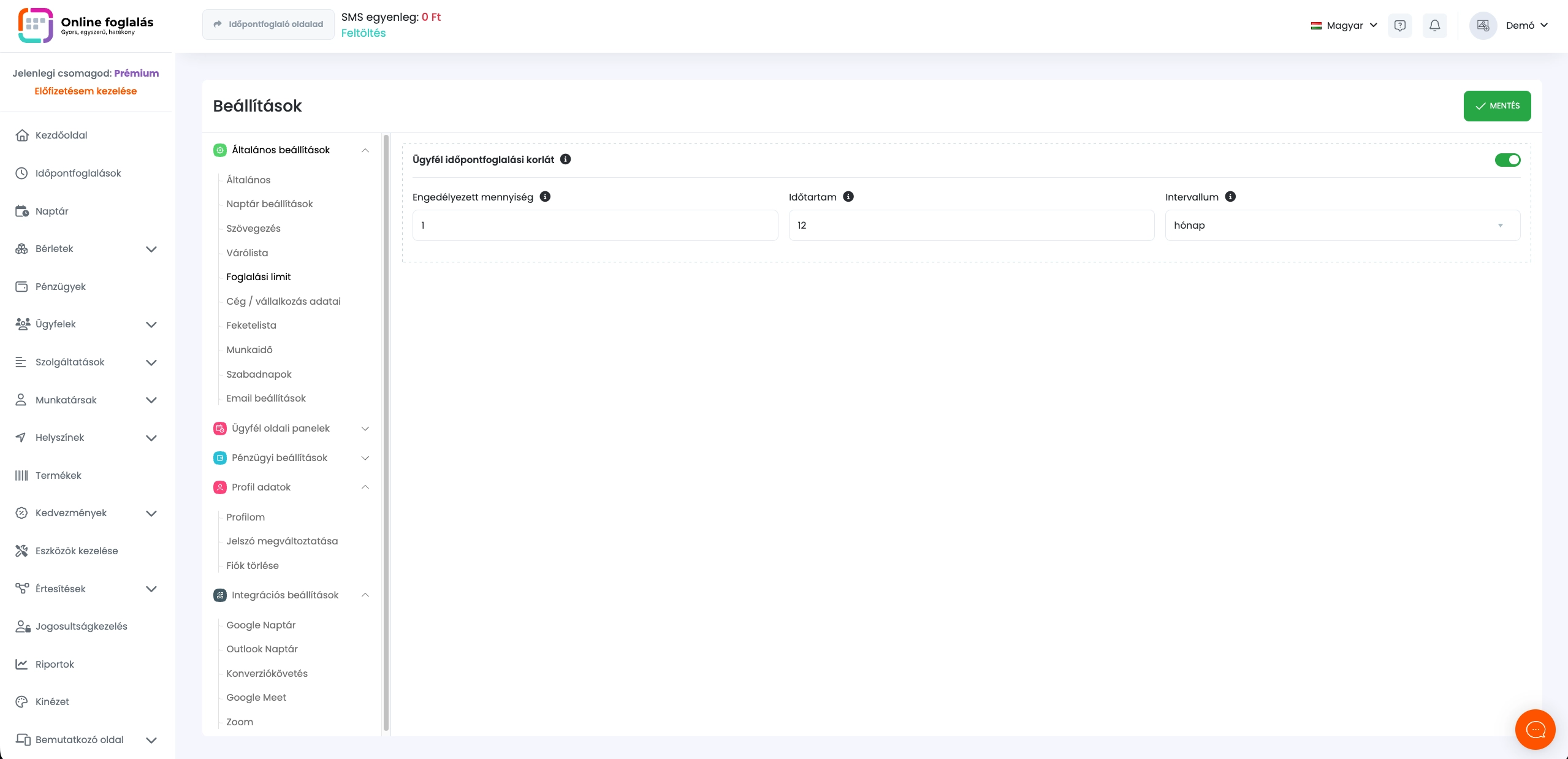
Task: Click info icon next to Időtartam
Action: (848, 197)
